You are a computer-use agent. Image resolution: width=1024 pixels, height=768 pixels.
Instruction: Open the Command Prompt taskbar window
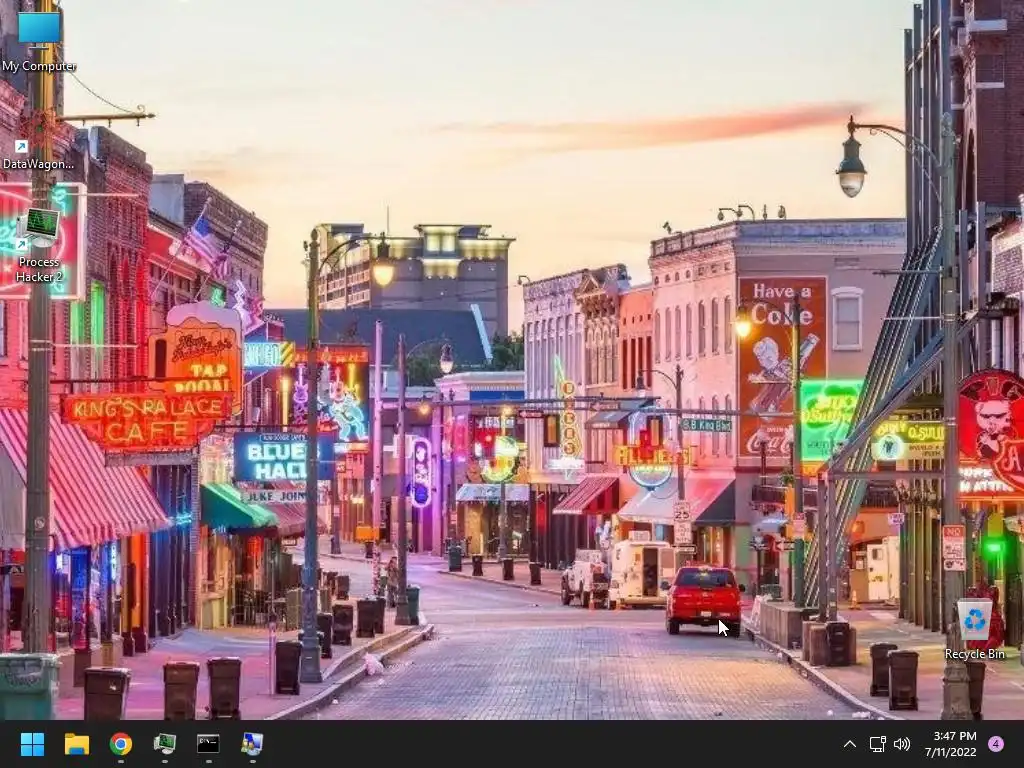pyautogui.click(x=208, y=744)
